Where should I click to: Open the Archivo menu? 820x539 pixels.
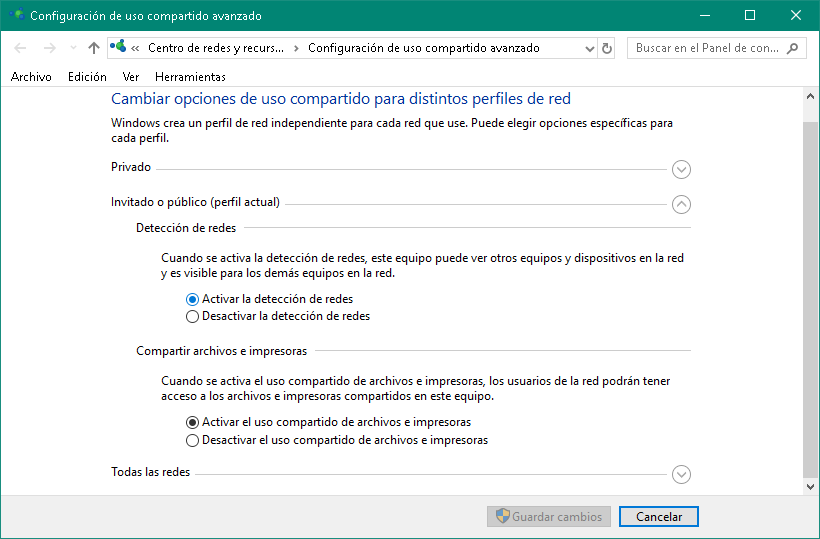(x=31, y=77)
